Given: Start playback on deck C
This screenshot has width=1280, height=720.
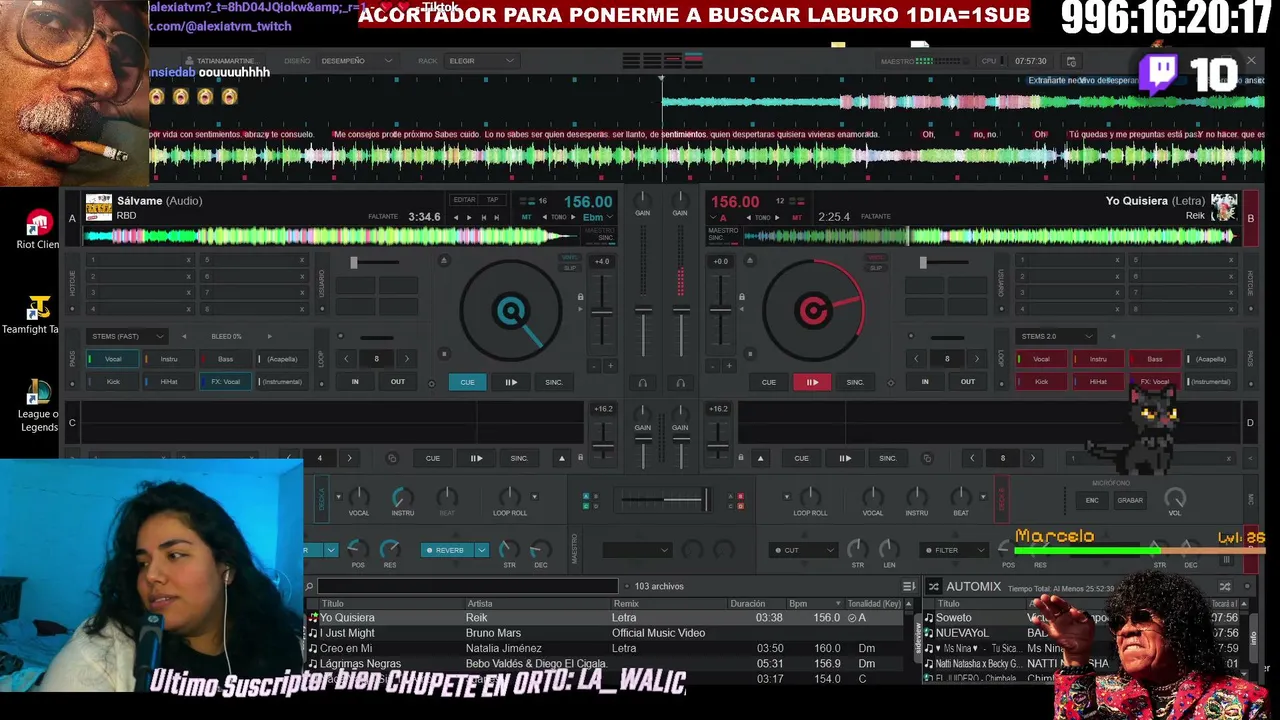Looking at the screenshot, I should [476, 458].
